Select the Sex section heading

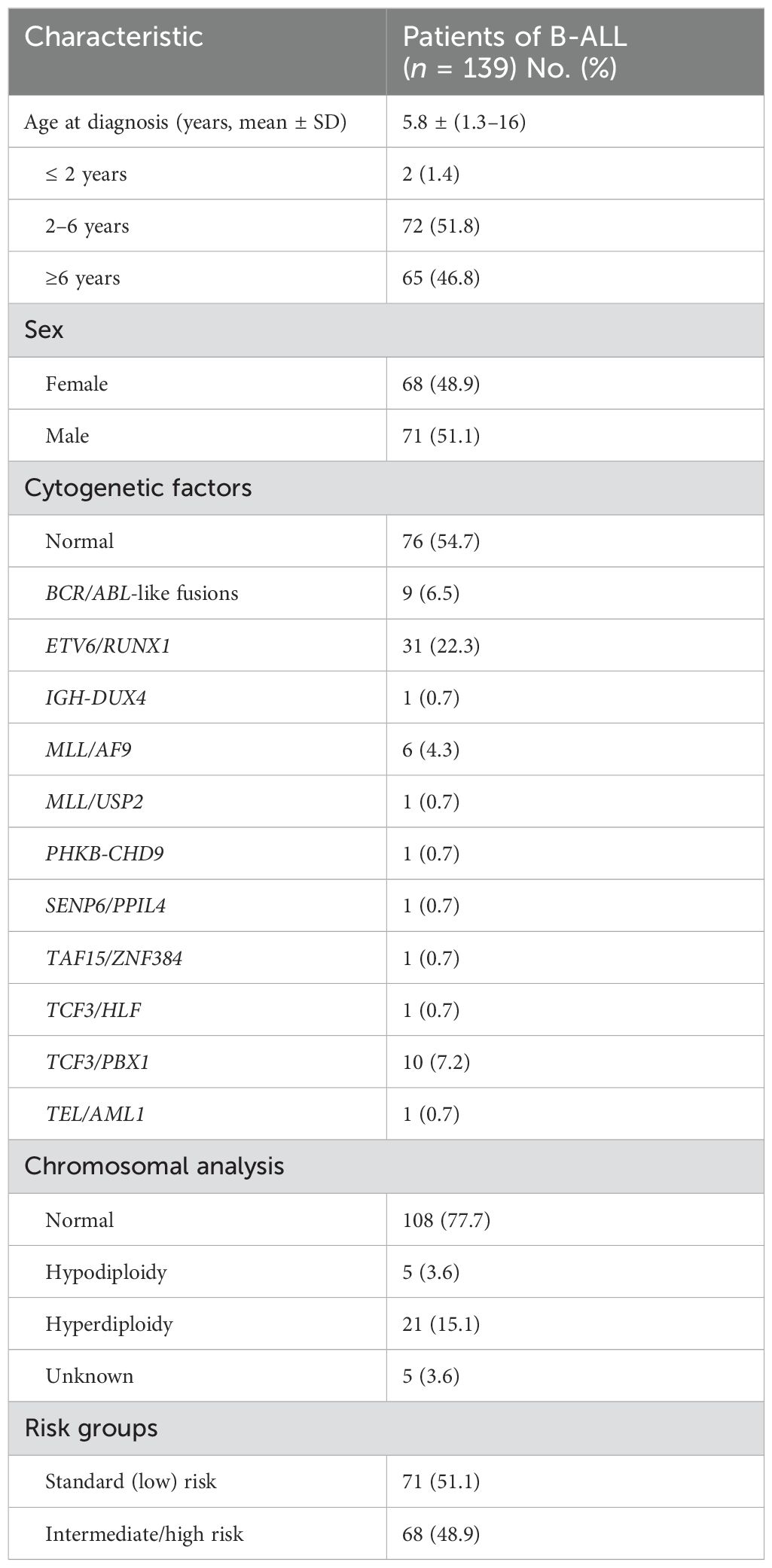[44, 330]
